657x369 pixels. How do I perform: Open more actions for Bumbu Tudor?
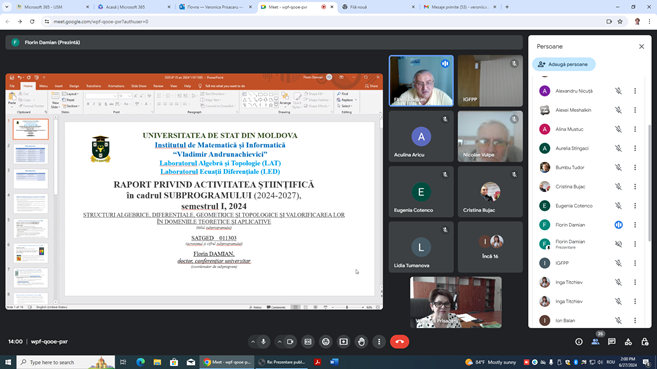[x=635, y=168]
